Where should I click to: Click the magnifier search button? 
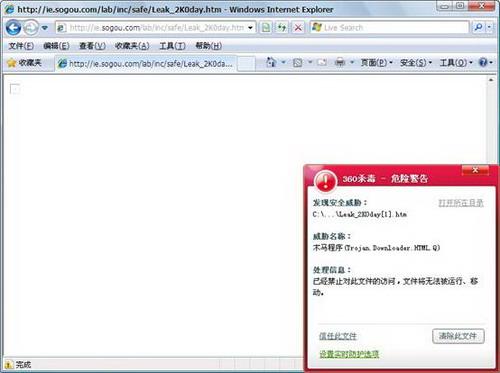(478, 27)
